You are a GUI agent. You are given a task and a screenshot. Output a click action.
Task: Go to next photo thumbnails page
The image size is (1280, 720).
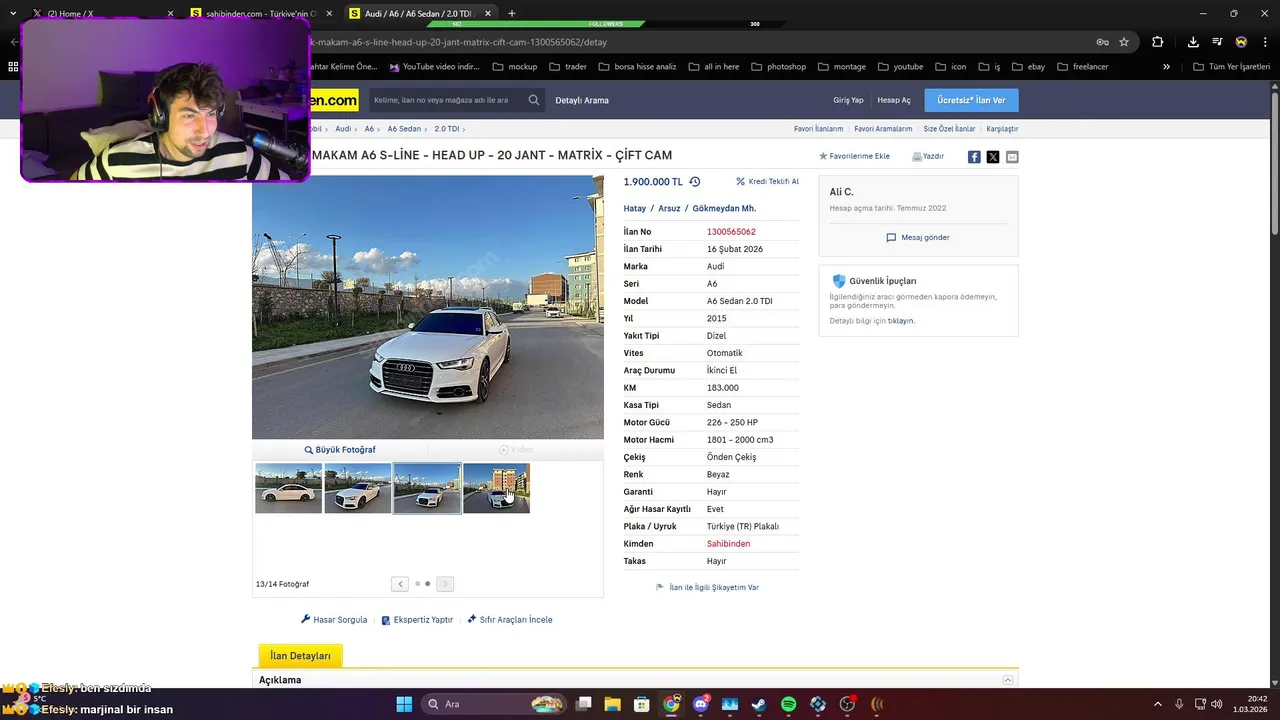pos(445,584)
